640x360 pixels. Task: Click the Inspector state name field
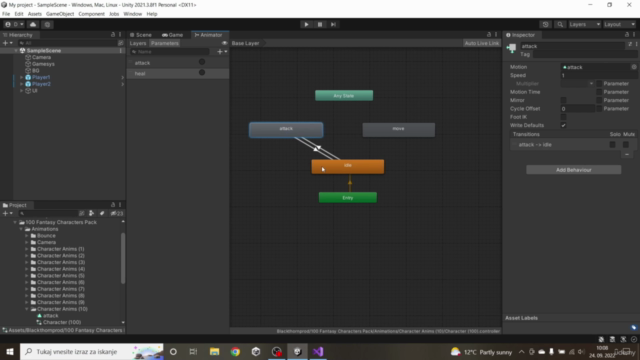tap(572, 46)
